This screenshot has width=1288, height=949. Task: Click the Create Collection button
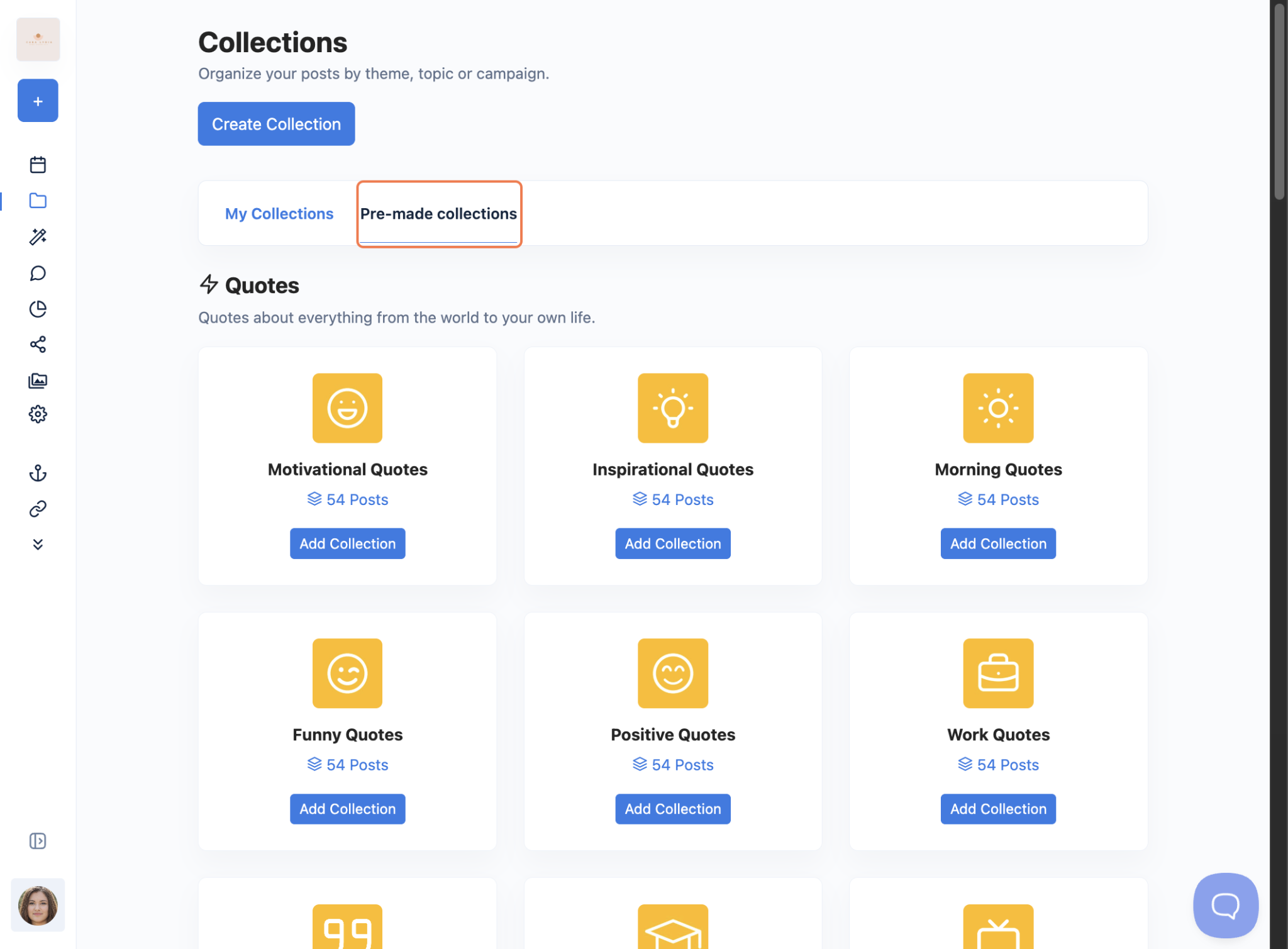click(x=276, y=124)
